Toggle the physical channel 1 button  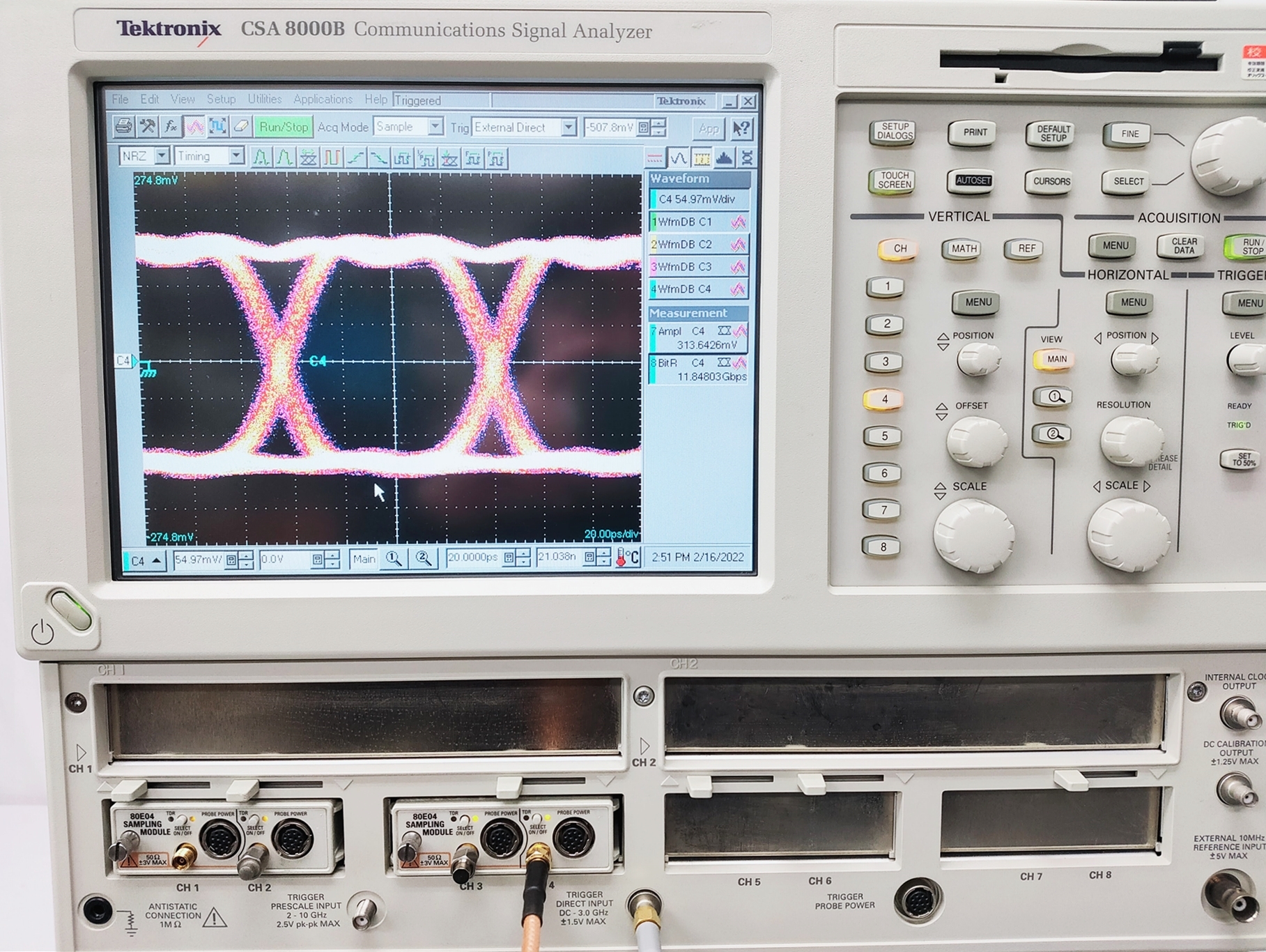click(886, 286)
